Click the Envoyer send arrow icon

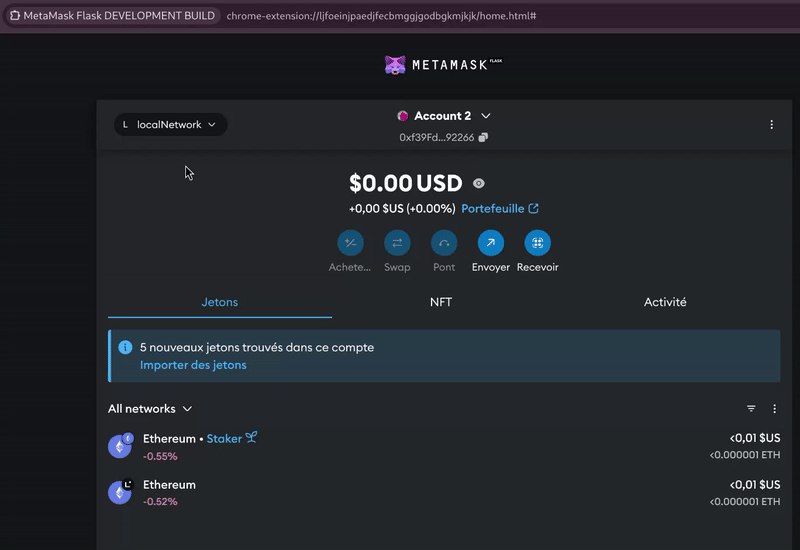coord(491,243)
